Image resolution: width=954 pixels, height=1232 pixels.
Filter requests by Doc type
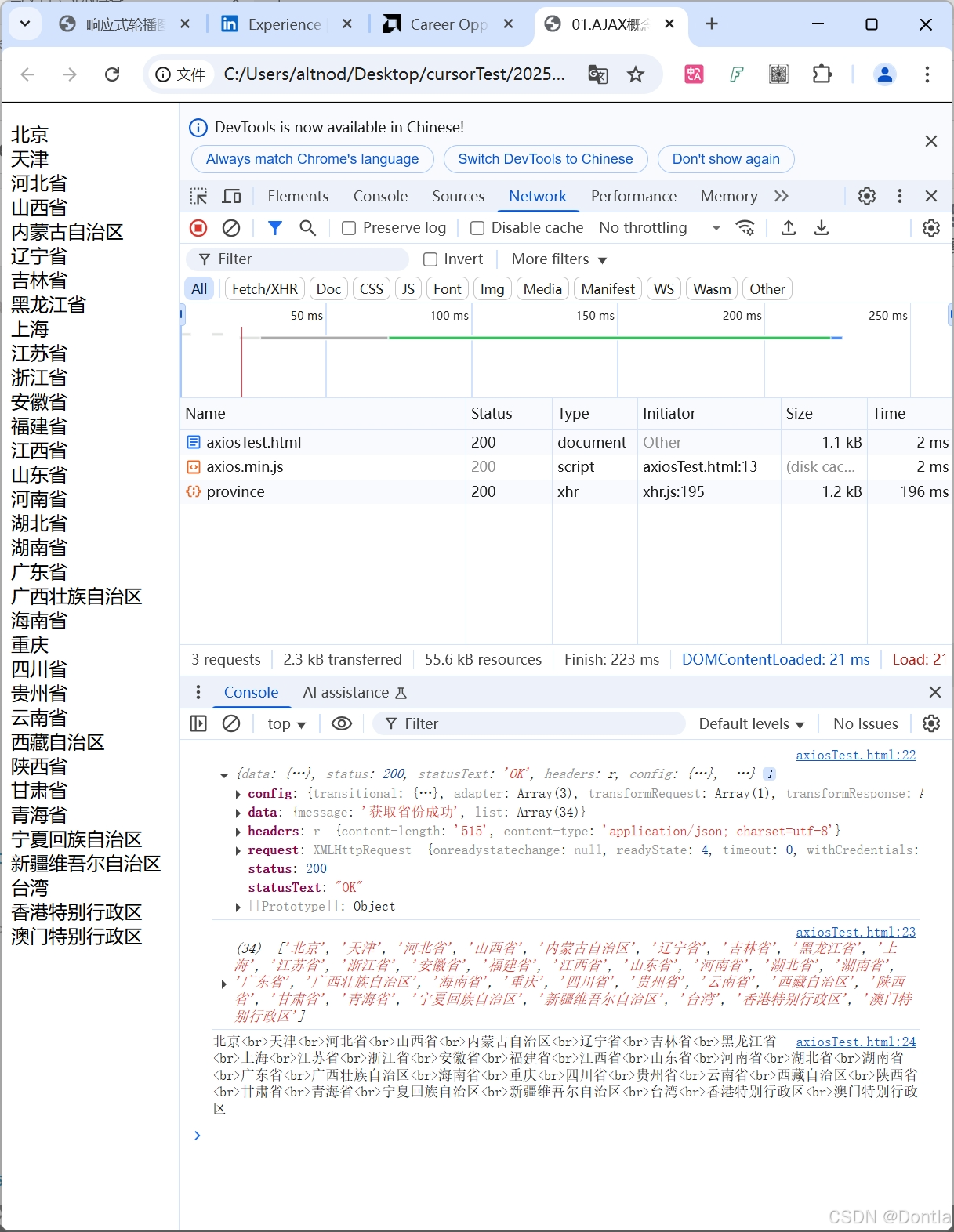click(328, 289)
